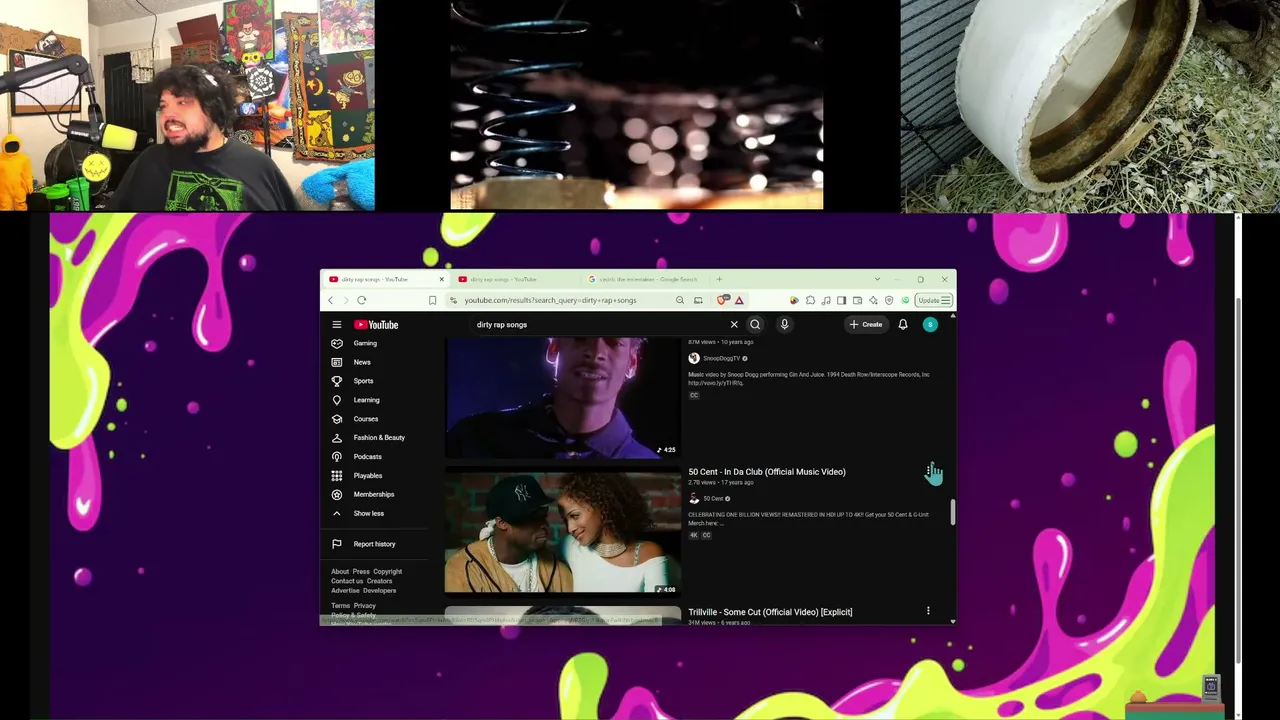Select the 4K badge under 50 Cent video
This screenshot has height=720, width=1280.
click(x=694, y=535)
